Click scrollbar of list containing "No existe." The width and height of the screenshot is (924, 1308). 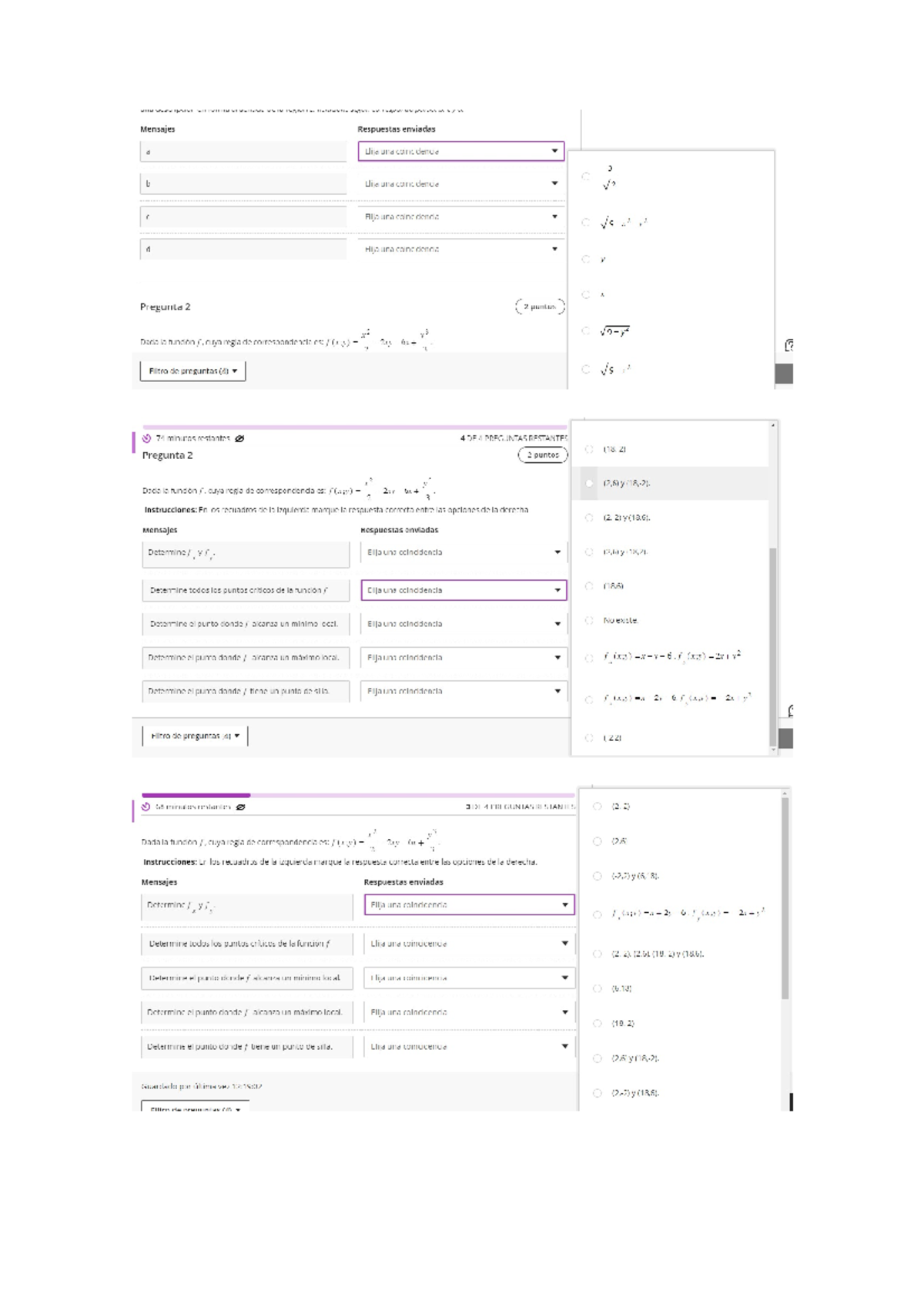[x=772, y=646]
